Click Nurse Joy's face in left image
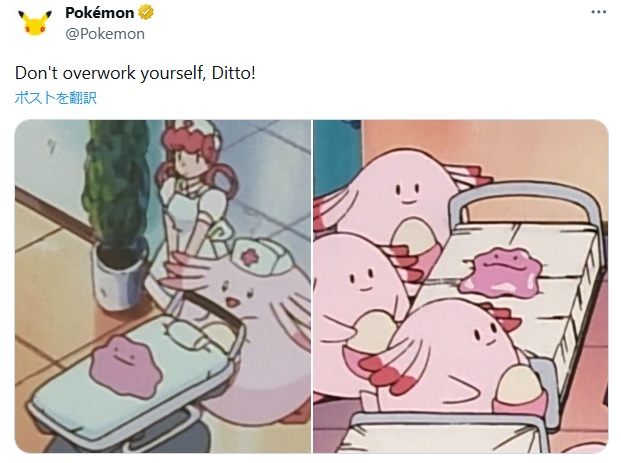This screenshot has width=621, height=463. (x=185, y=158)
